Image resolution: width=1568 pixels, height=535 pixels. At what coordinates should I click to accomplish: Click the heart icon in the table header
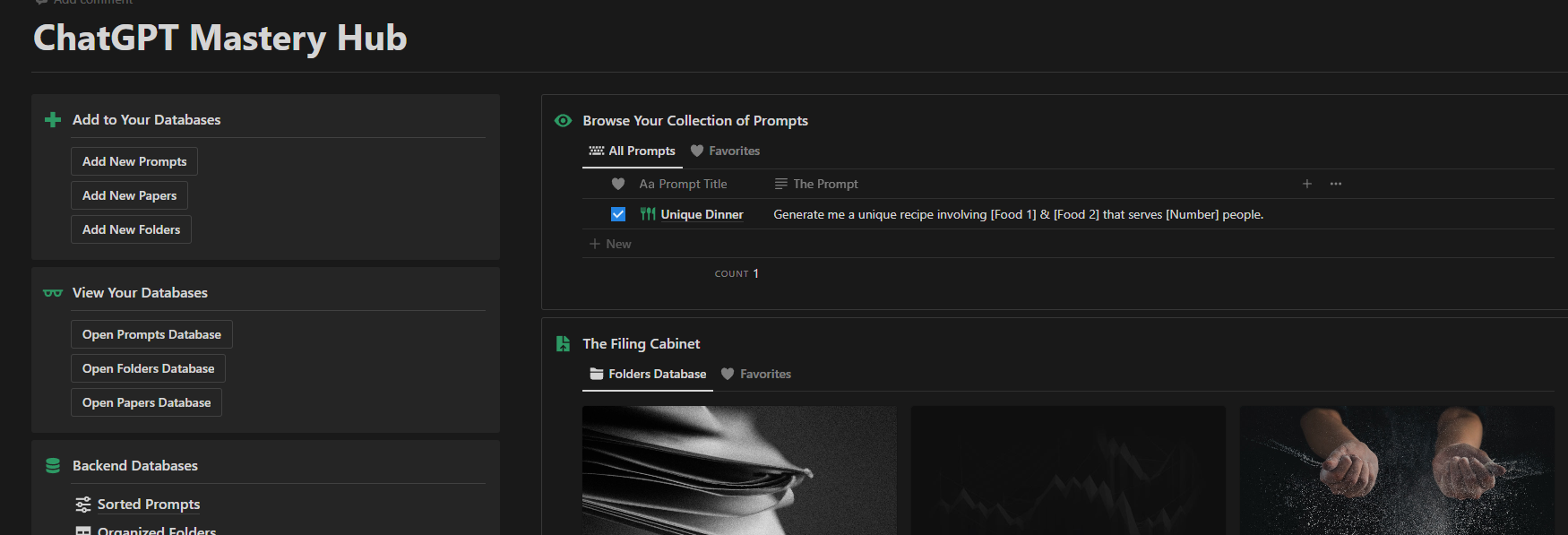point(618,184)
